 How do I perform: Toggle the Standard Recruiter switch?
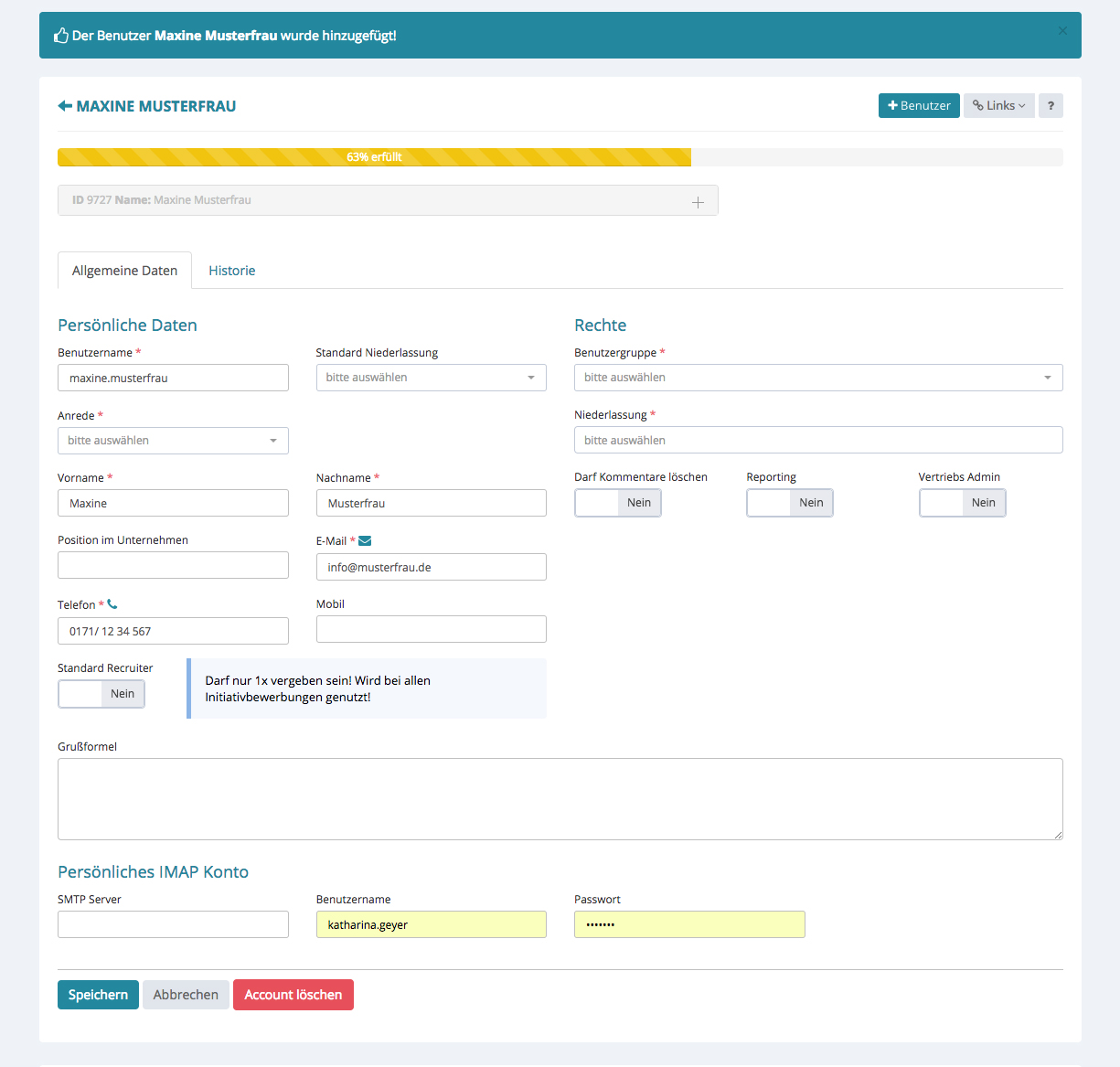pos(101,694)
